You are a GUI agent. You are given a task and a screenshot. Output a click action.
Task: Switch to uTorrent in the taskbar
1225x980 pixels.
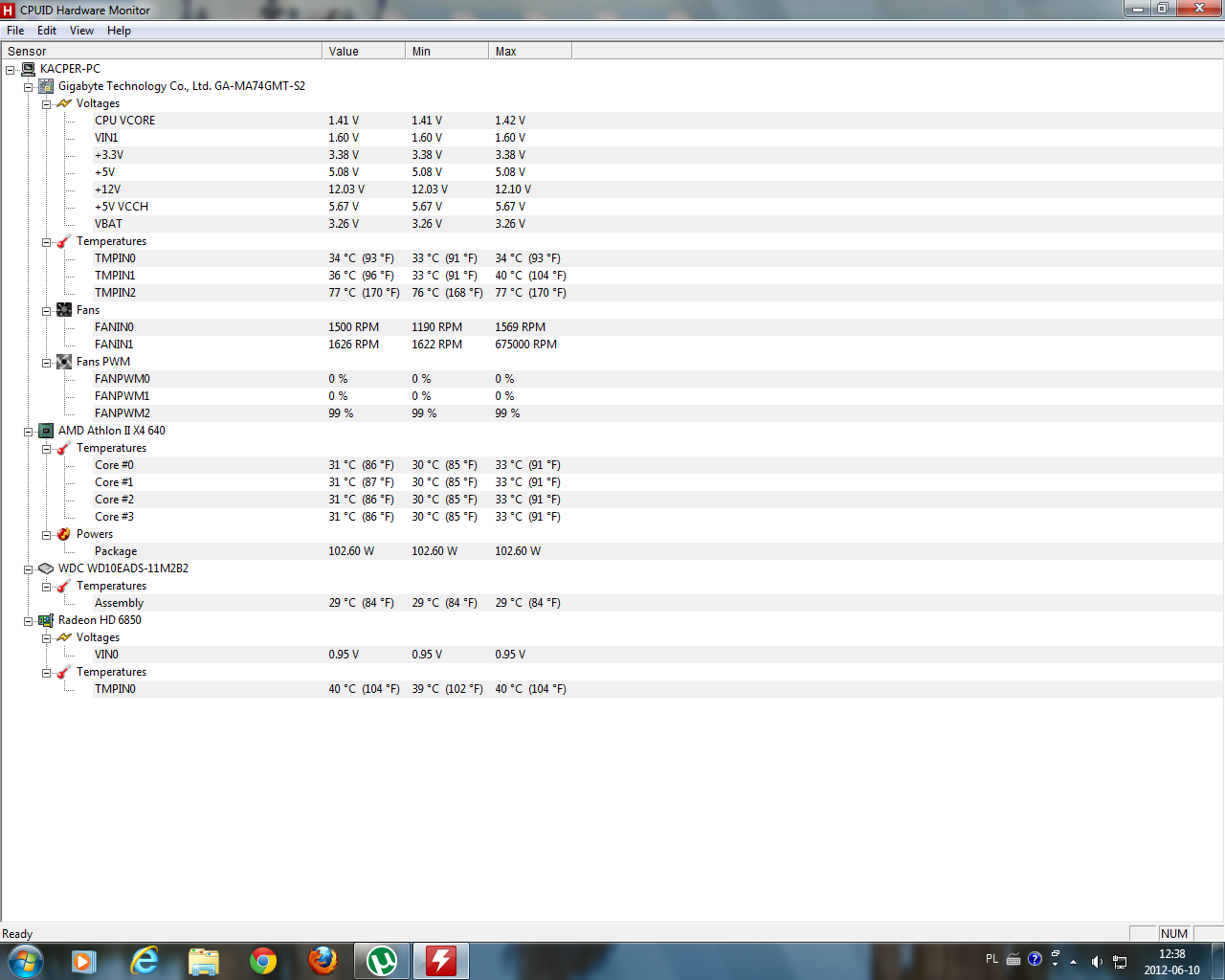(x=382, y=961)
